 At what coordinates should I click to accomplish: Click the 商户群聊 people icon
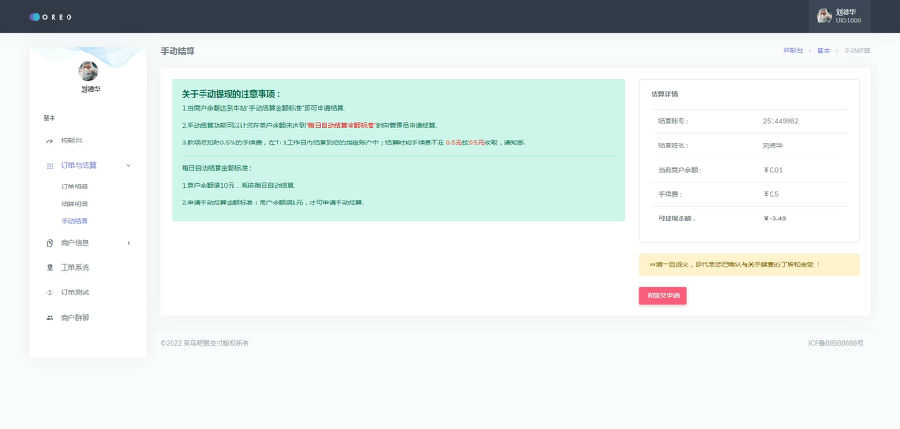click(49, 318)
